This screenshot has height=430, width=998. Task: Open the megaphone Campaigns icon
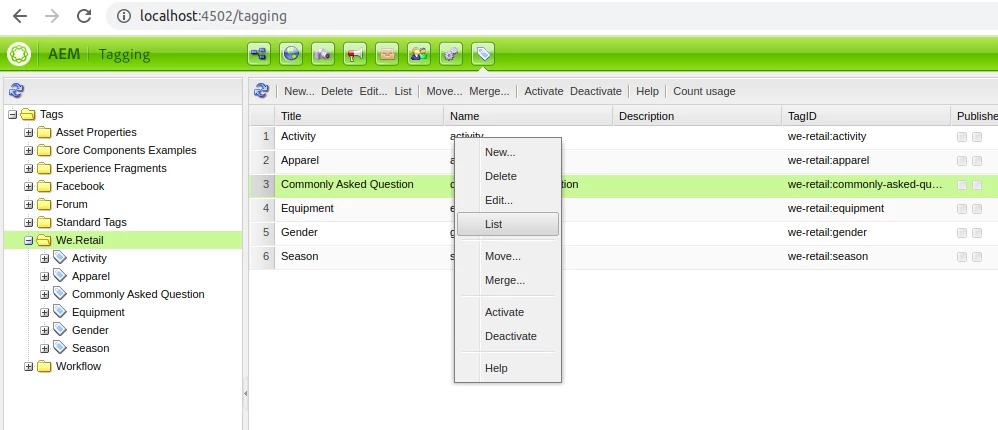pyautogui.click(x=355, y=54)
